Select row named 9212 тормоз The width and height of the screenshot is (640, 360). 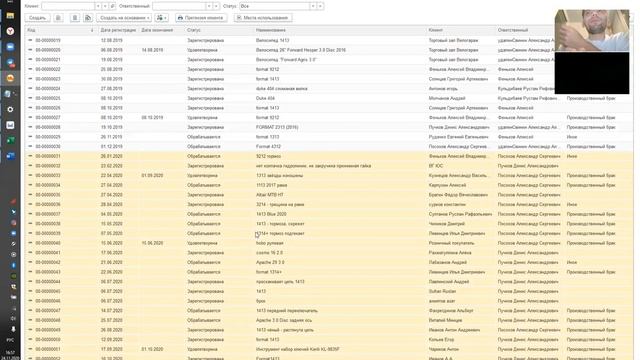point(329,156)
